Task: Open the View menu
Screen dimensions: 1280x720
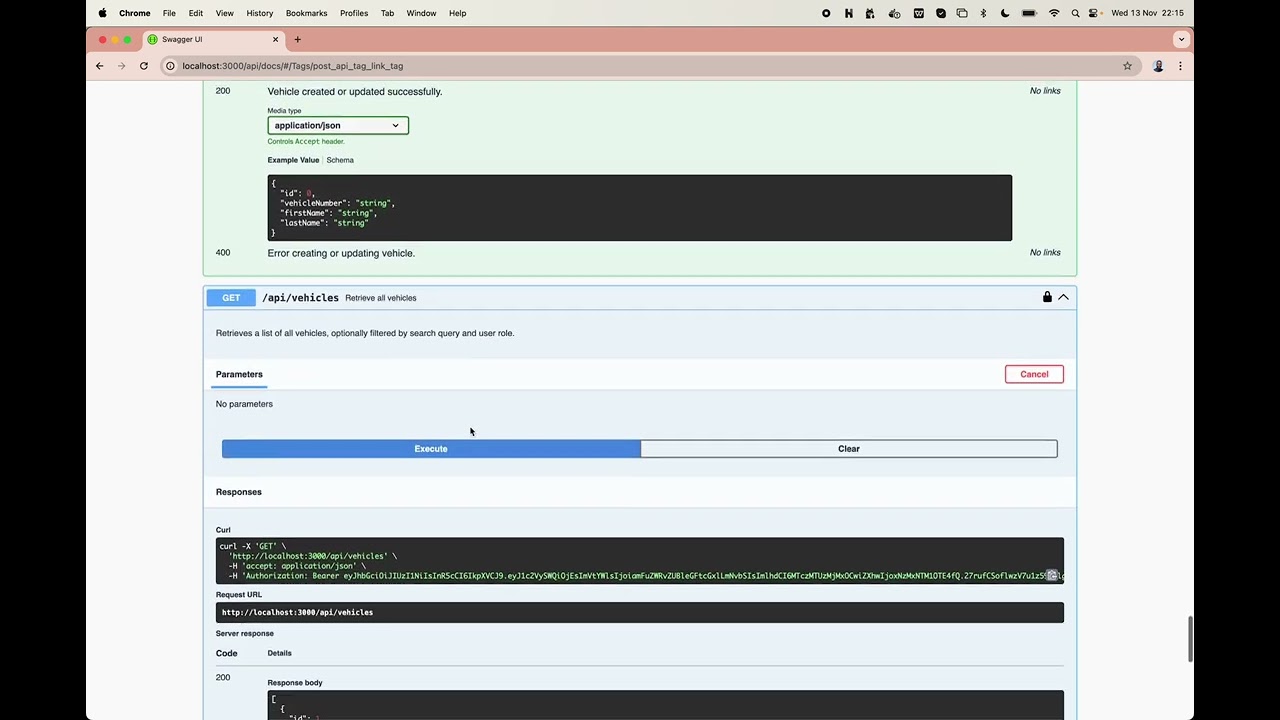Action: pos(225,13)
